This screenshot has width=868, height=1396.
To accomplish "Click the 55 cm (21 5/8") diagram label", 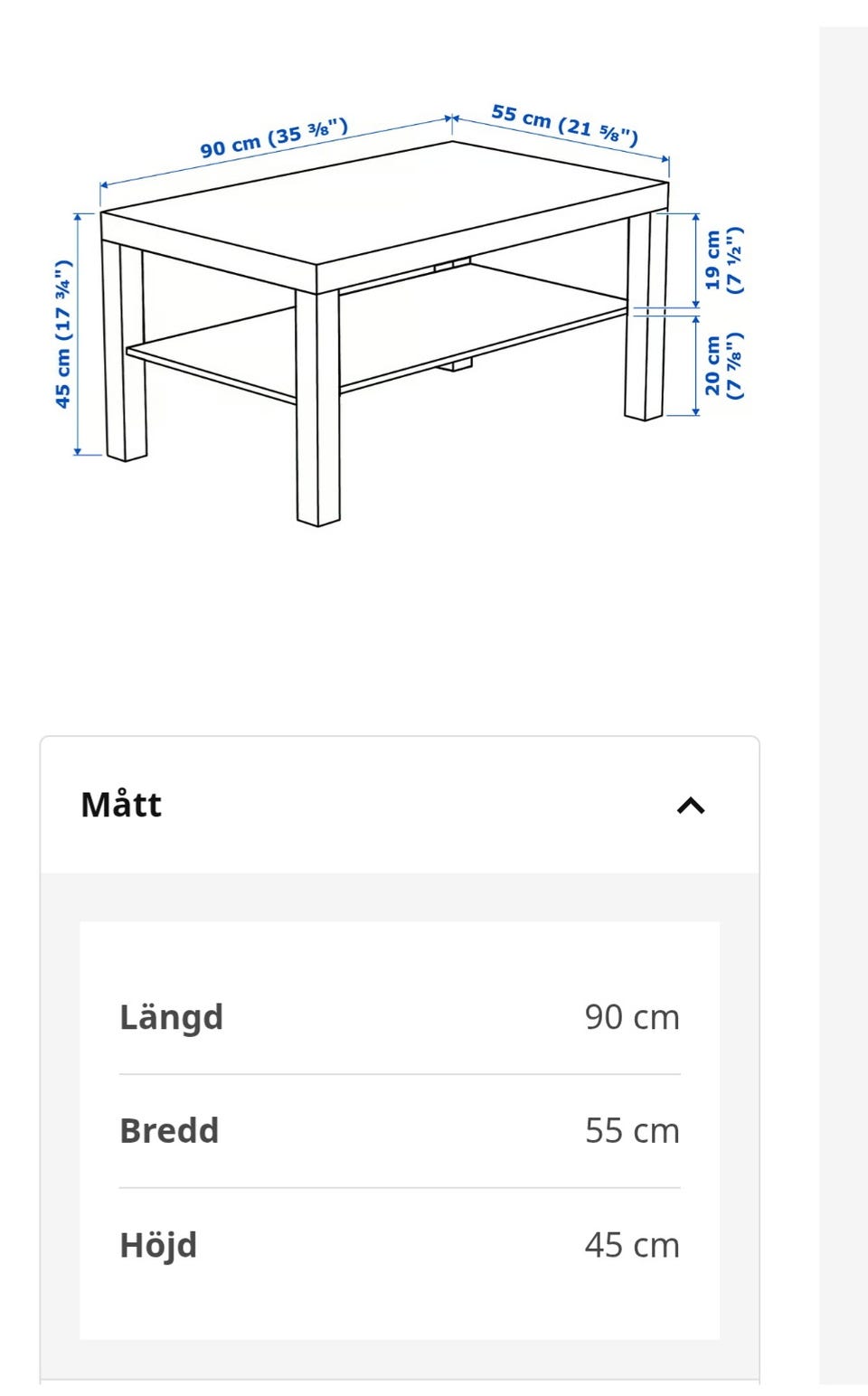I will point(565,125).
